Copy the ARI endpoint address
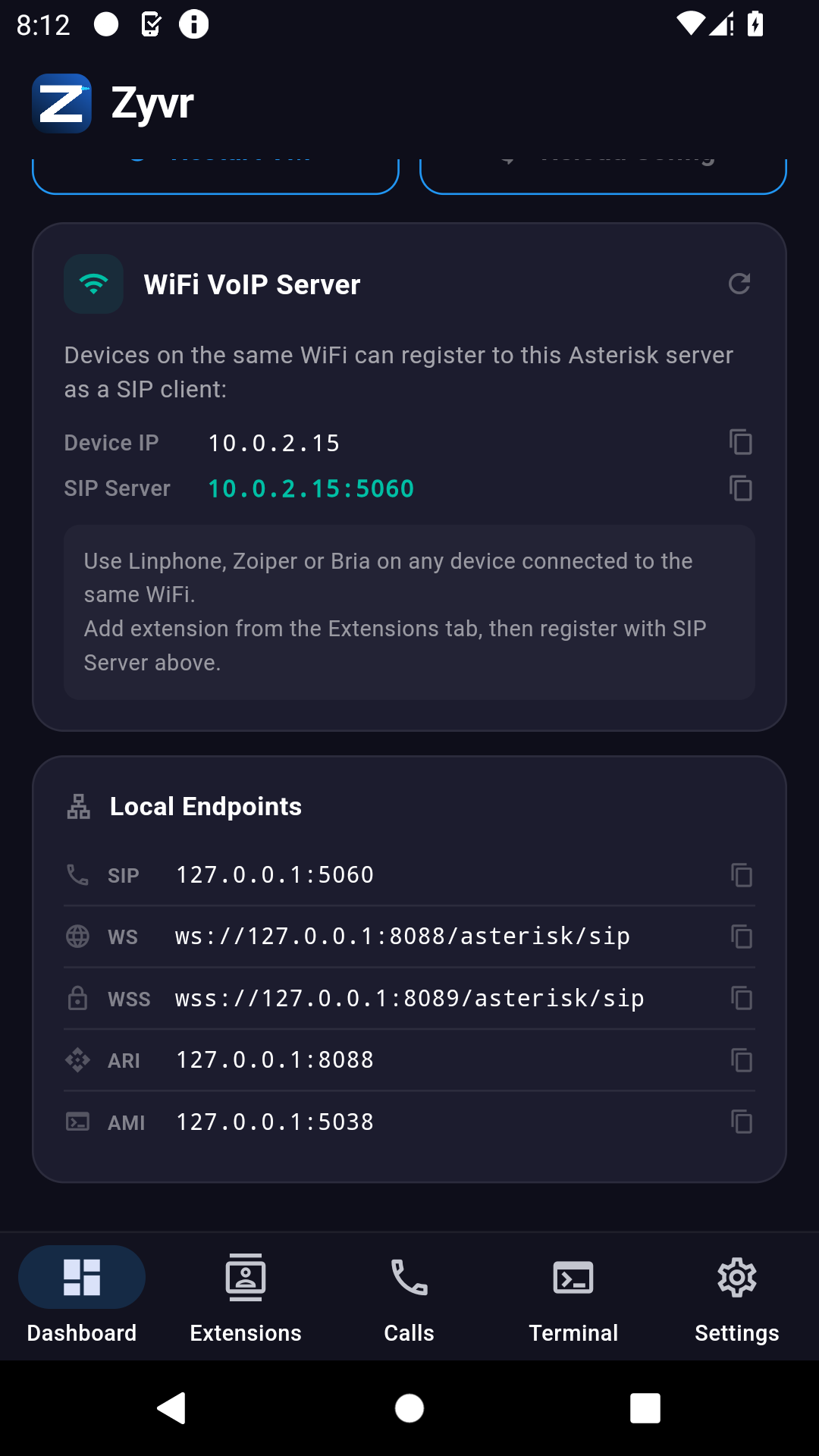Image resolution: width=819 pixels, height=1456 pixels. [742, 1059]
